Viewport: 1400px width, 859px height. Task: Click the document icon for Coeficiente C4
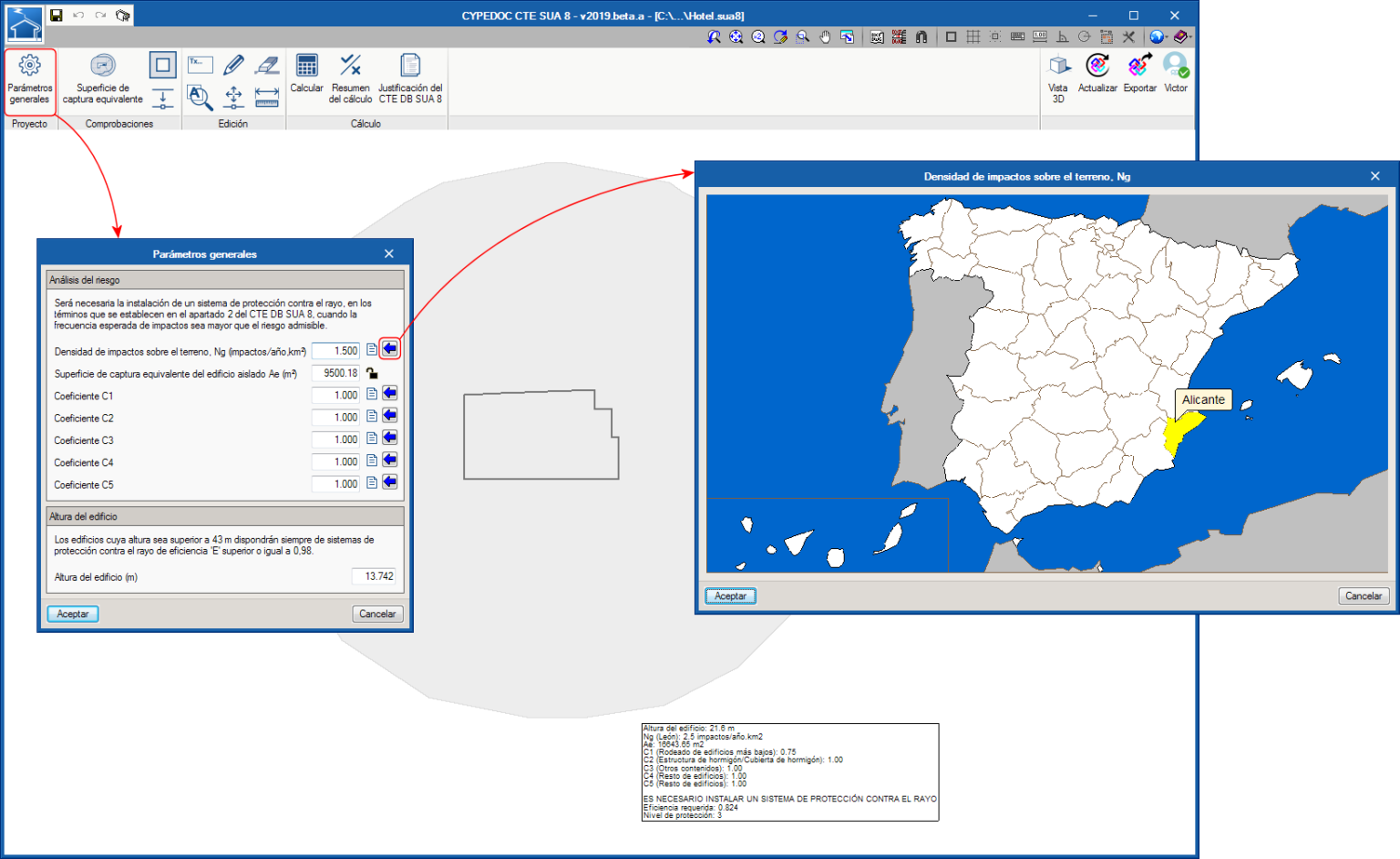(x=372, y=461)
